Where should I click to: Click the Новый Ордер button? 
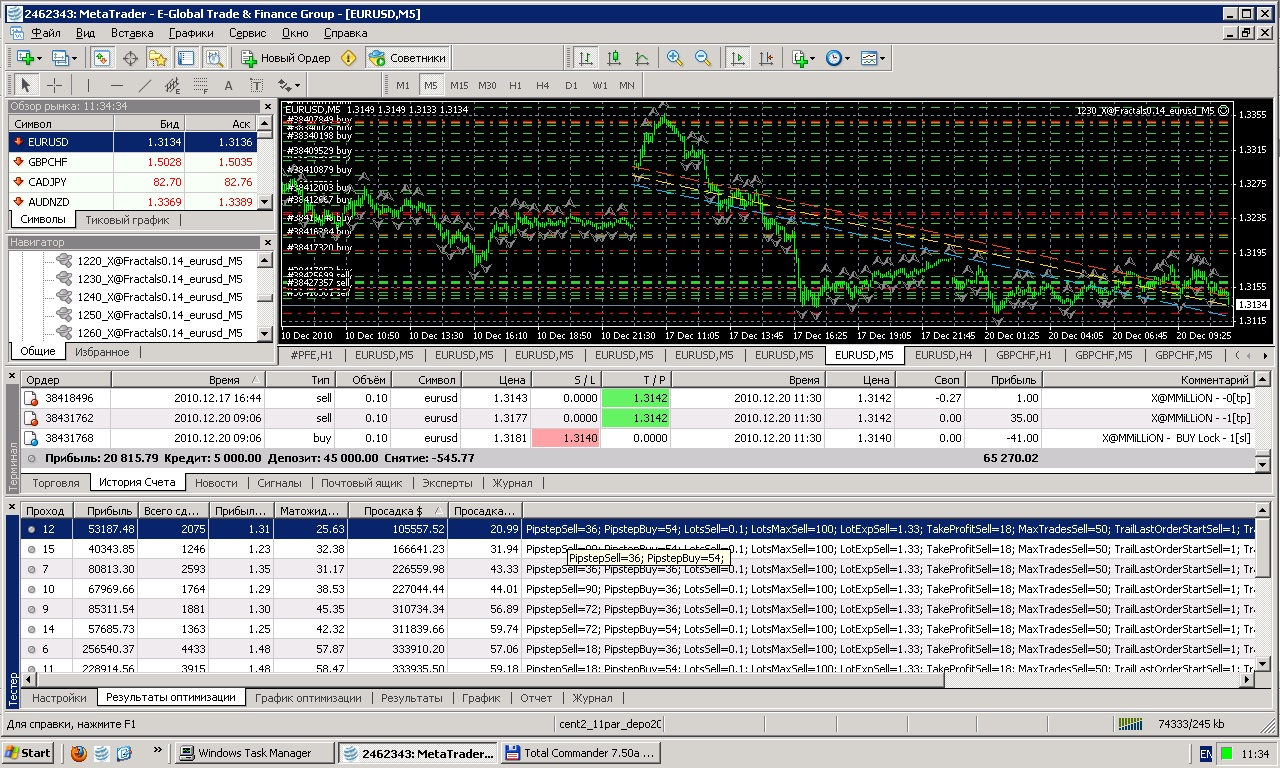pyautogui.click(x=285, y=58)
